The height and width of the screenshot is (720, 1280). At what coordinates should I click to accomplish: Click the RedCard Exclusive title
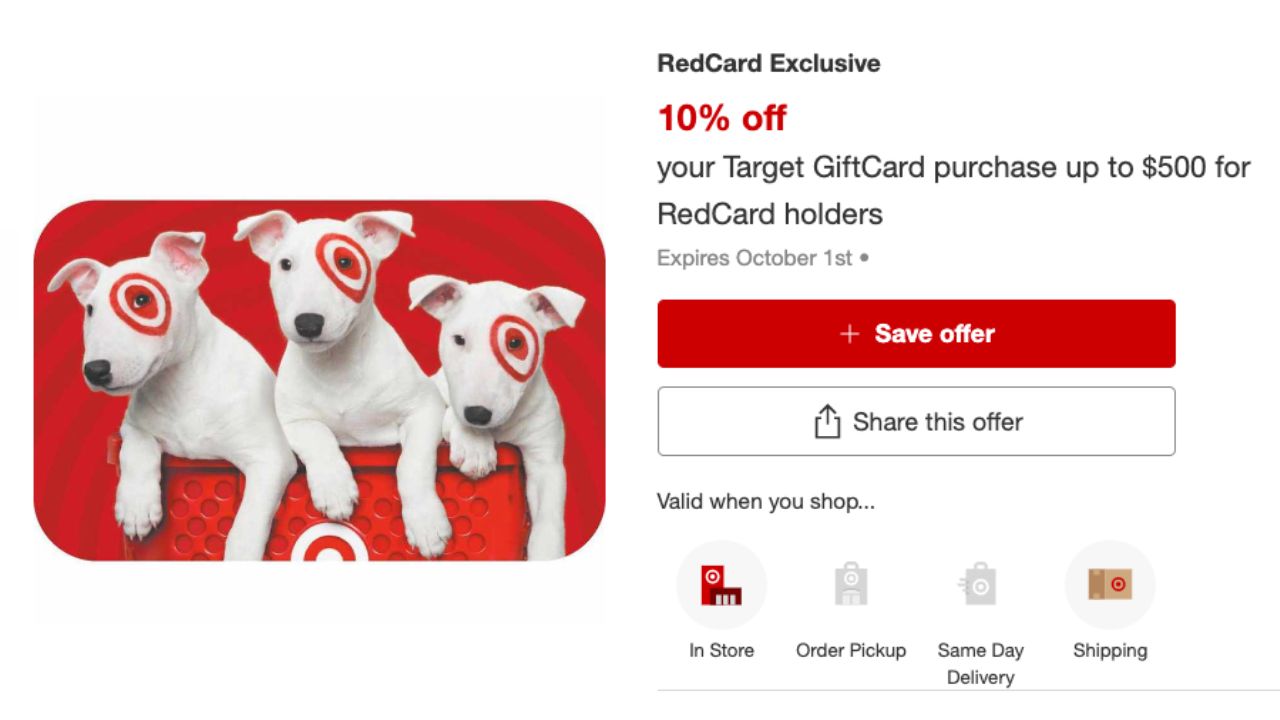click(769, 63)
